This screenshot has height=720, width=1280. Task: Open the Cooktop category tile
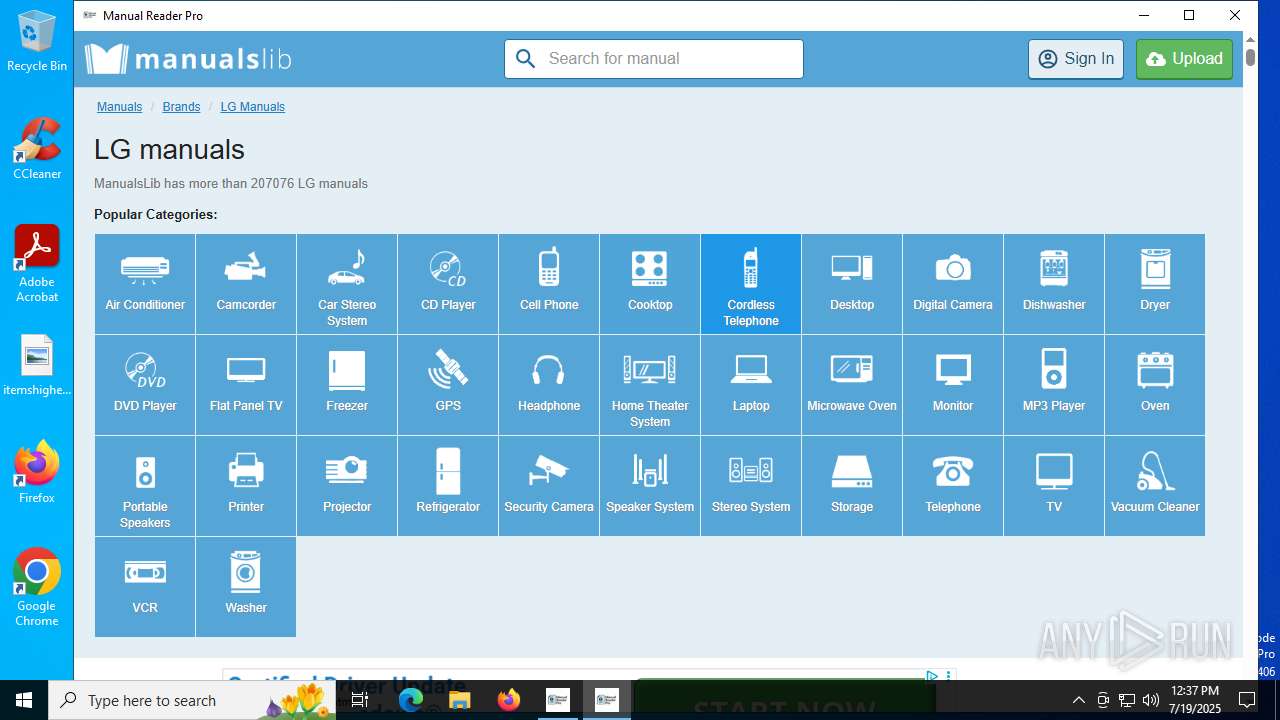pyautogui.click(x=650, y=284)
